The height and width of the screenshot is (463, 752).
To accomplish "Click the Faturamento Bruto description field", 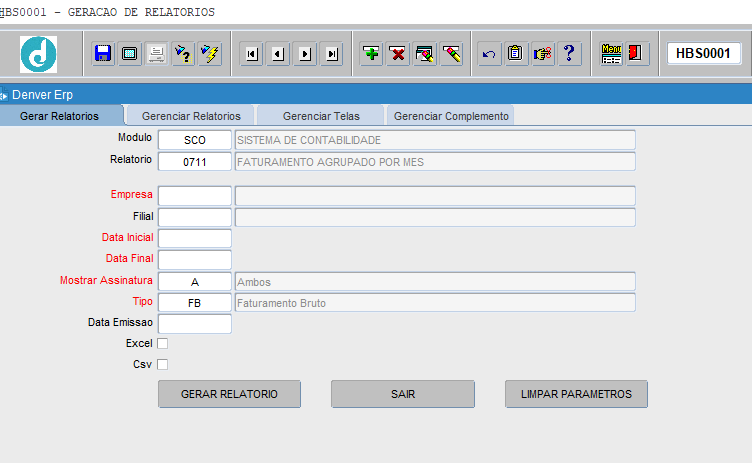I will coord(435,303).
